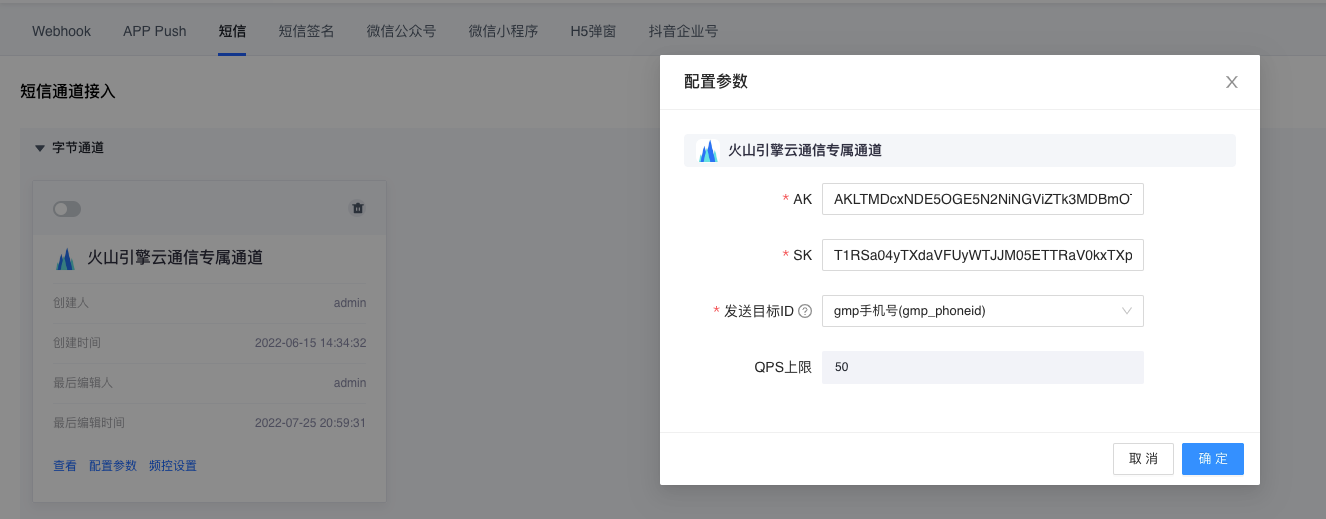Open 频控设置 link
The image size is (1326, 519).
coord(173,466)
